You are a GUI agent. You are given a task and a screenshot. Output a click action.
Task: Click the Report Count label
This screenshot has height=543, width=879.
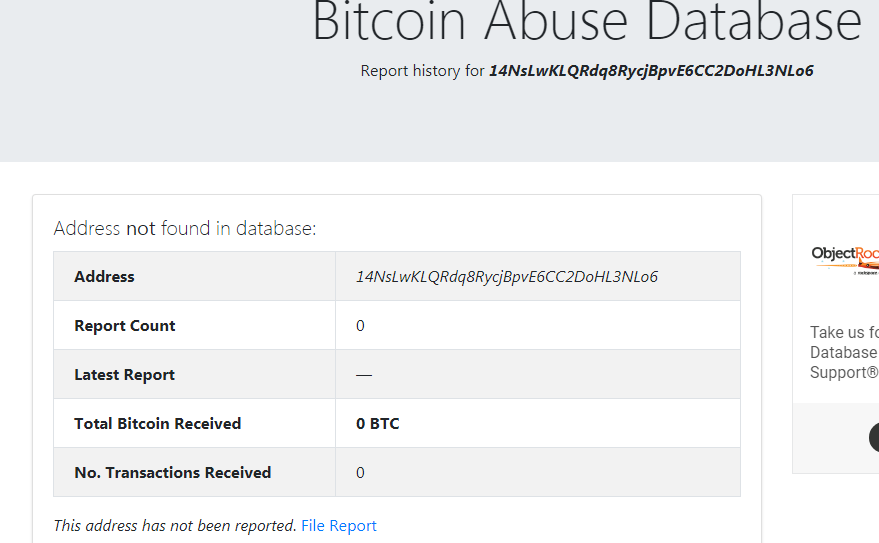tap(124, 325)
